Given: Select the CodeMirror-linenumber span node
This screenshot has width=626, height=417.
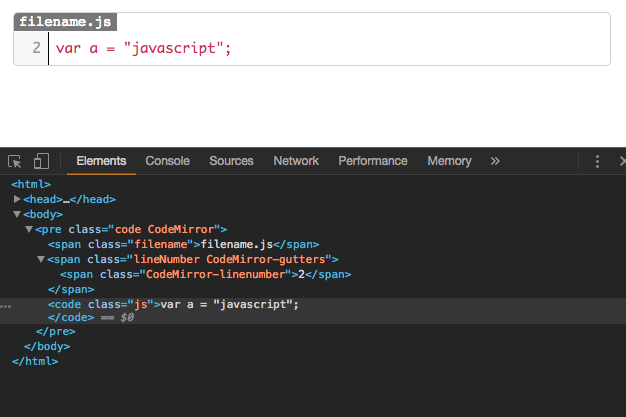Looking at the screenshot, I should (x=205, y=274).
